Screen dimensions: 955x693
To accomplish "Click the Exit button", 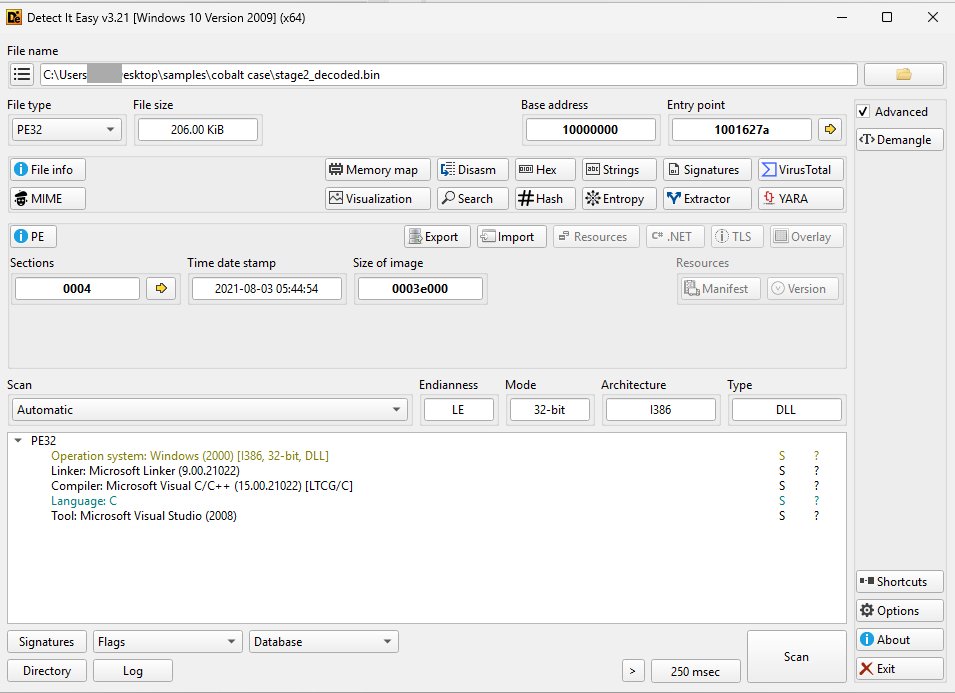I will pos(900,669).
